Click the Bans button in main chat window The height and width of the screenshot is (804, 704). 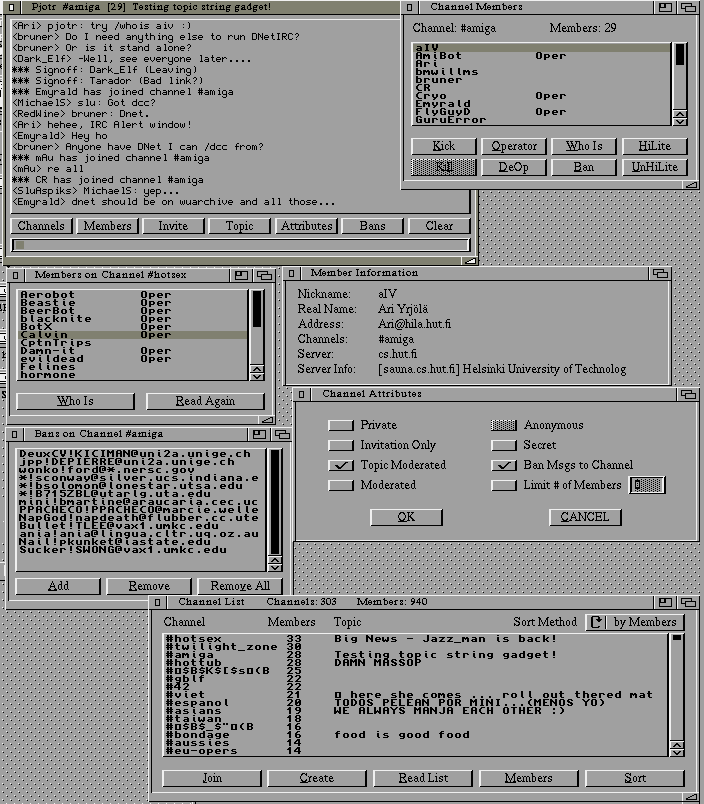(372, 226)
